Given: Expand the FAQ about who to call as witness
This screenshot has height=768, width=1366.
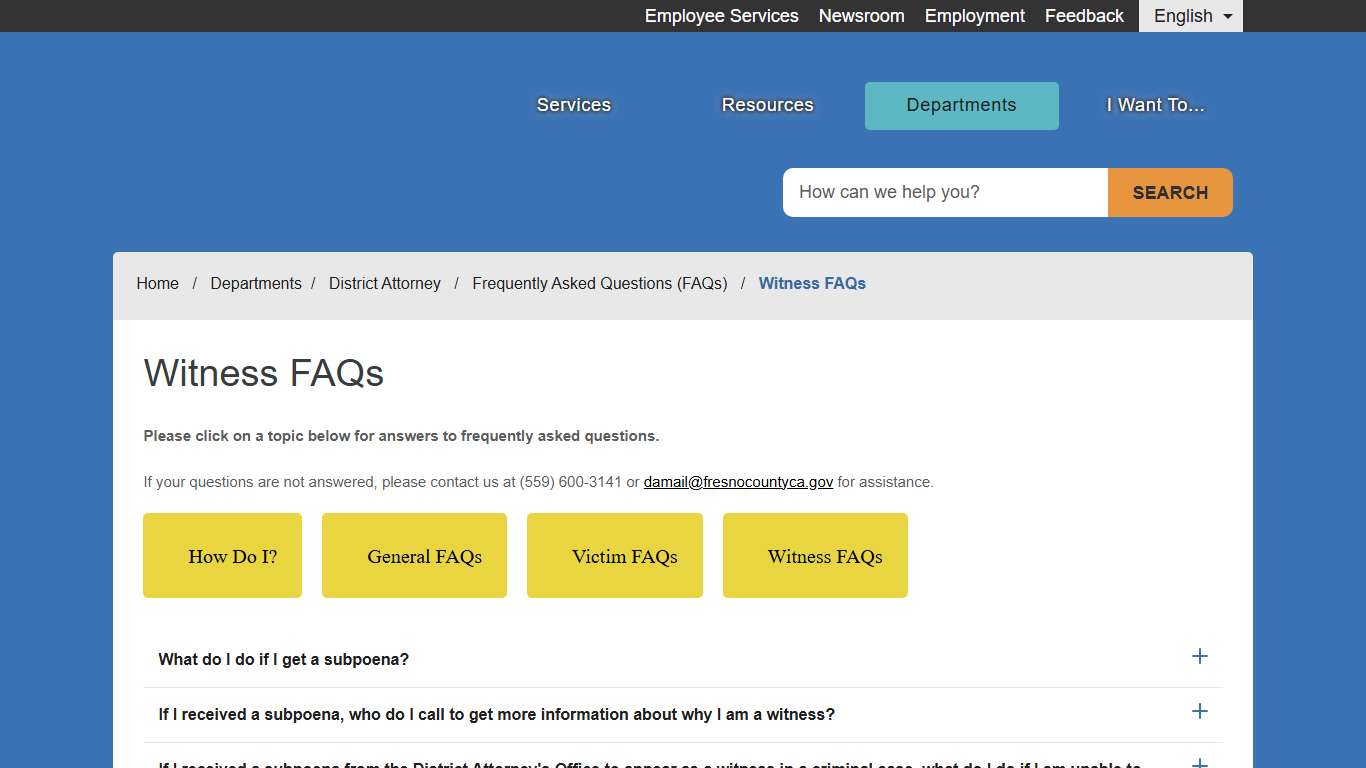Looking at the screenshot, I should 495,714.
